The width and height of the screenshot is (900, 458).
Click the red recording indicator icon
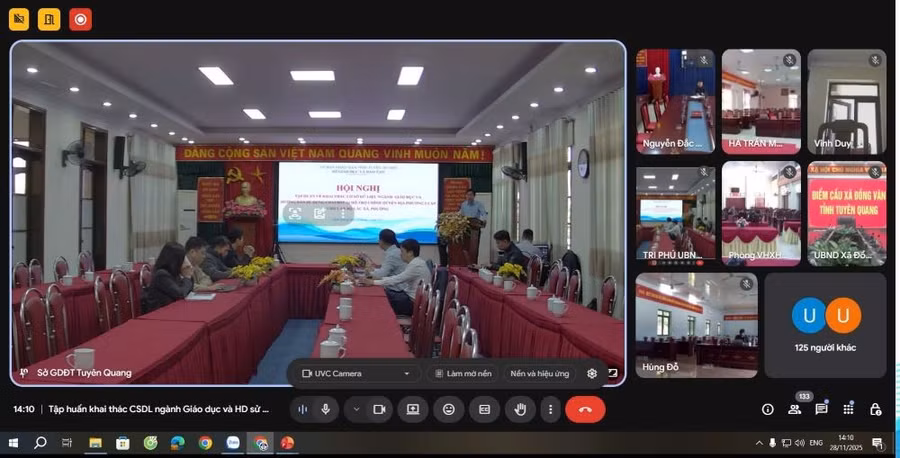point(81,18)
